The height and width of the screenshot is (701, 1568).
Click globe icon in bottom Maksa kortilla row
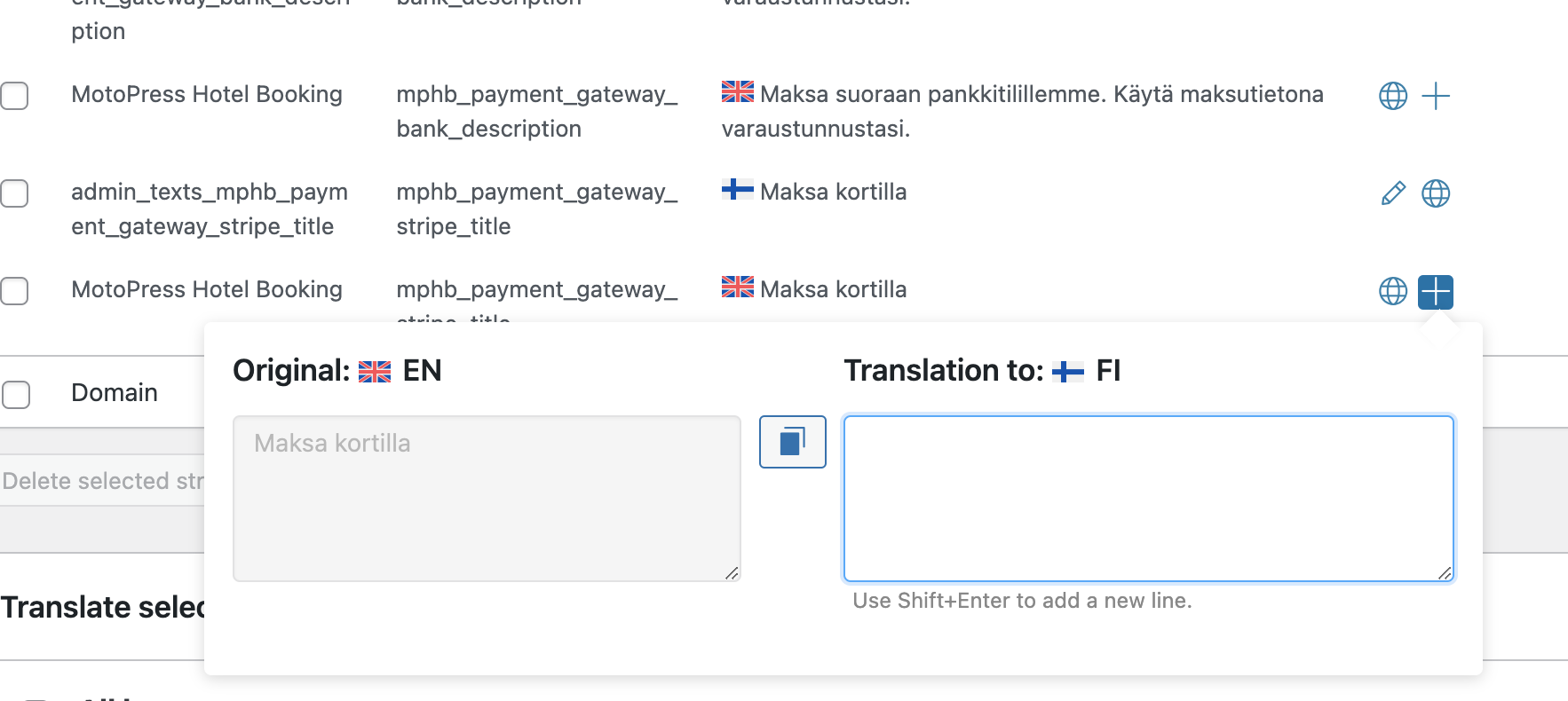pyautogui.click(x=1392, y=291)
